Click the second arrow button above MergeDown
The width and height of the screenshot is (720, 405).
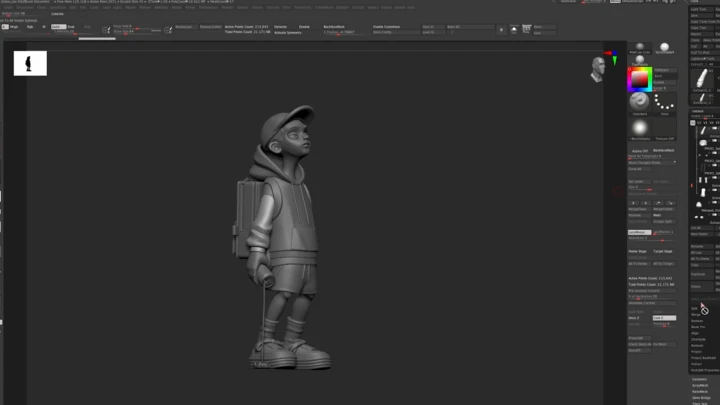click(646, 203)
